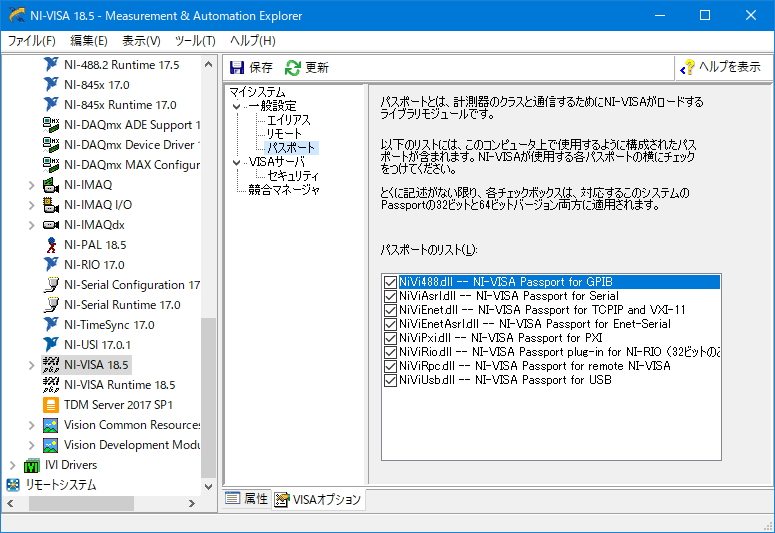The image size is (775, 533).
Task: Expand the Vision Common Resources node
Action: click(32, 425)
